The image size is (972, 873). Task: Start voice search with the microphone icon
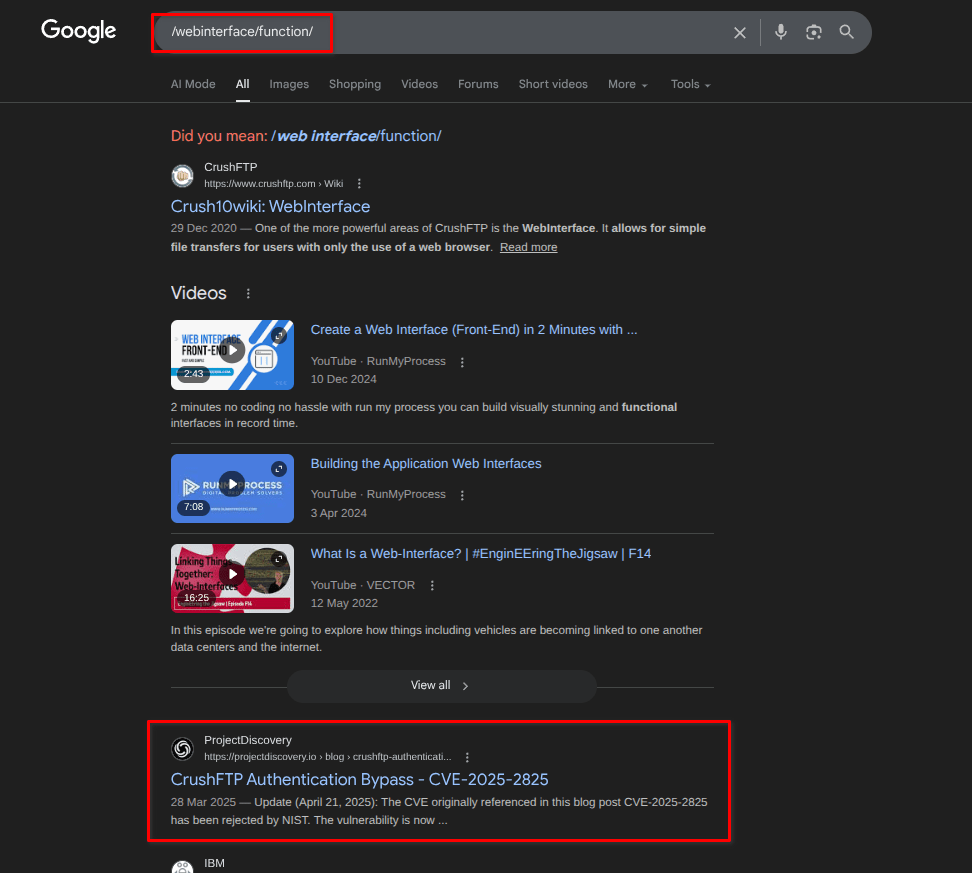coord(781,32)
